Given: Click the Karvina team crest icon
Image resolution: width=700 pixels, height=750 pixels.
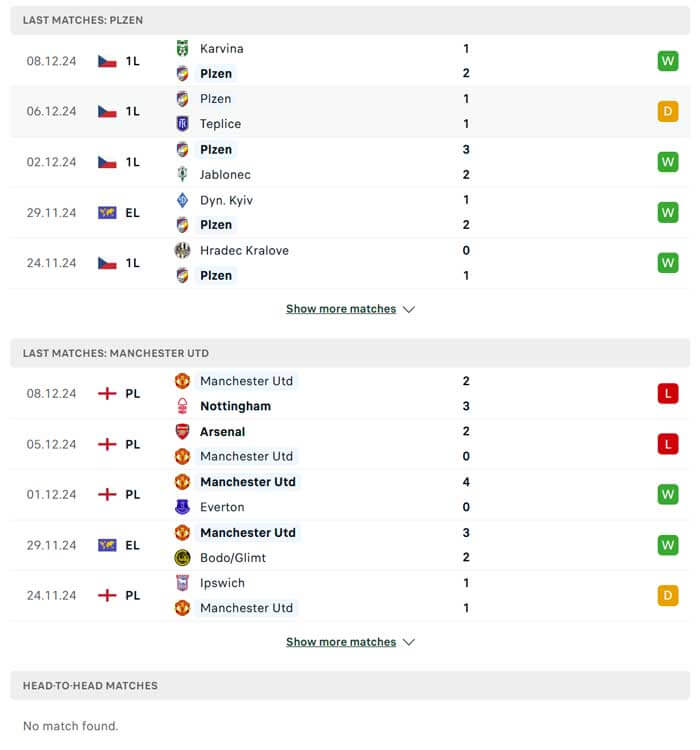Looking at the screenshot, I should pos(182,48).
